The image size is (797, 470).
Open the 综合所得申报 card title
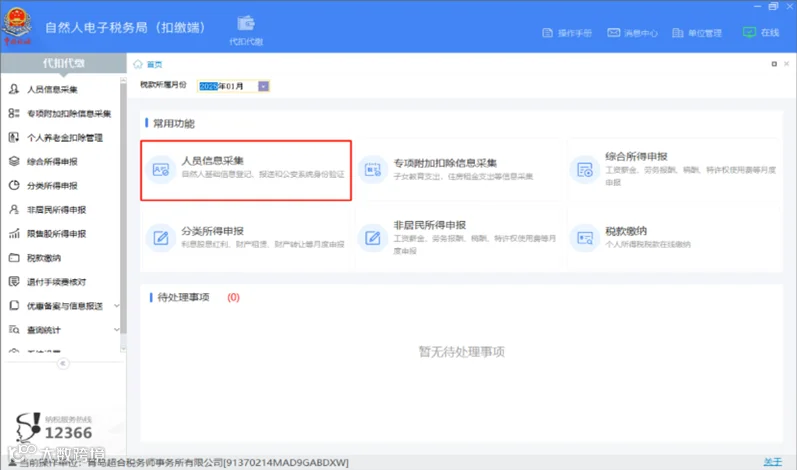(636, 156)
